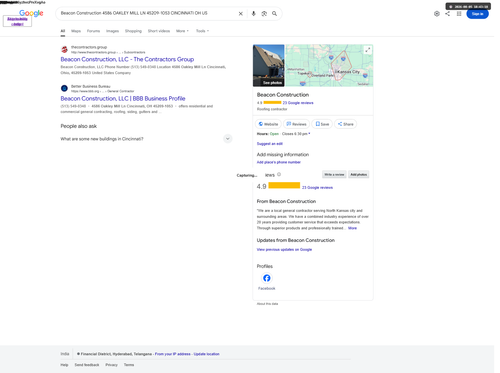Click Add place's phone number link
Image resolution: width=500 pixels, height=373 pixels.
point(279,162)
